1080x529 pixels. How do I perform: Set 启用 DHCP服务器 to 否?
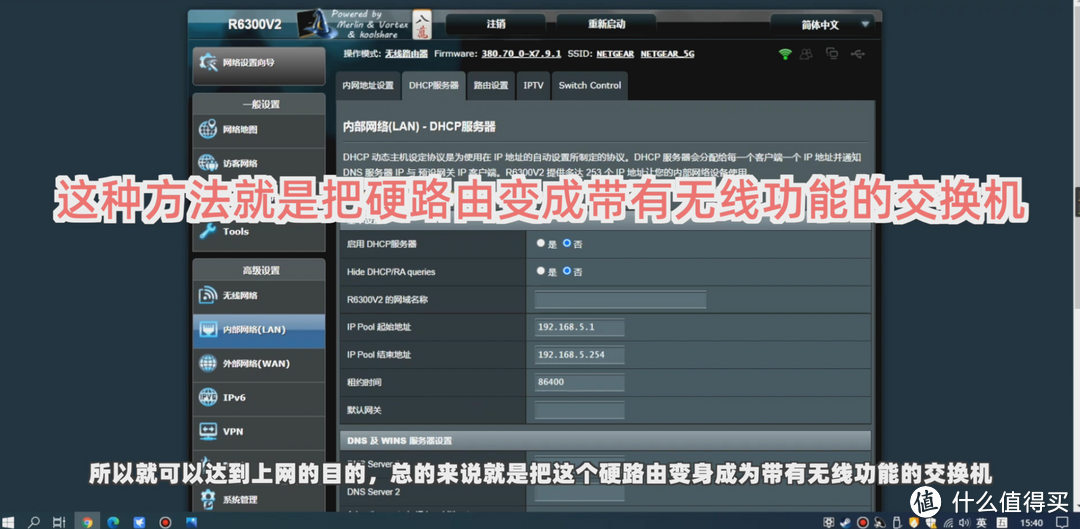coord(566,243)
